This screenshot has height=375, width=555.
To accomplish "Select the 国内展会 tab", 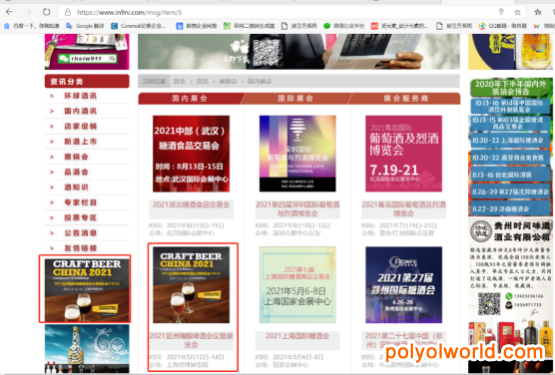I will tap(190, 98).
